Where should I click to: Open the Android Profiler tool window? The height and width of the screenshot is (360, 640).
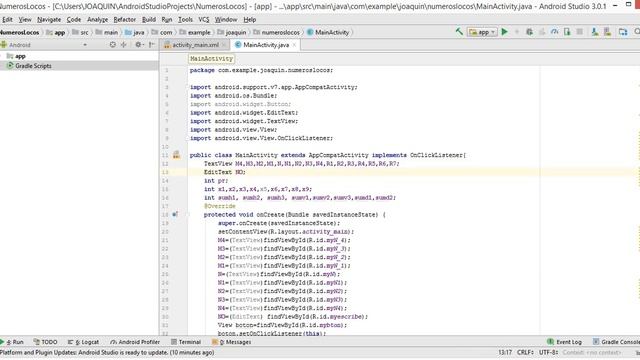tap(135, 342)
